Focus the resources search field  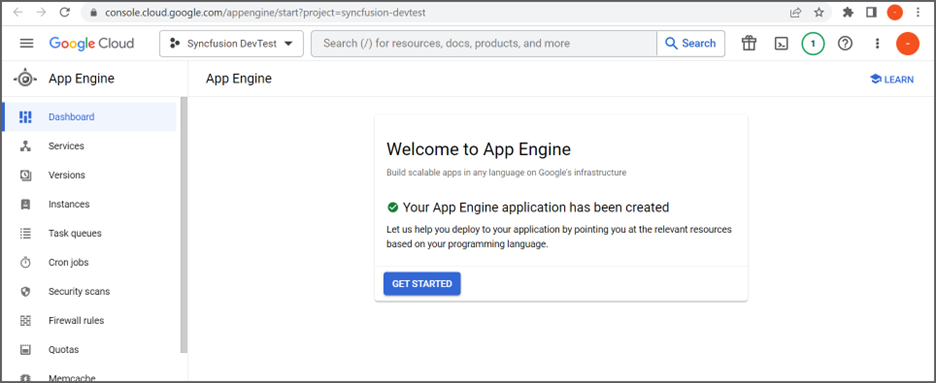click(x=484, y=44)
